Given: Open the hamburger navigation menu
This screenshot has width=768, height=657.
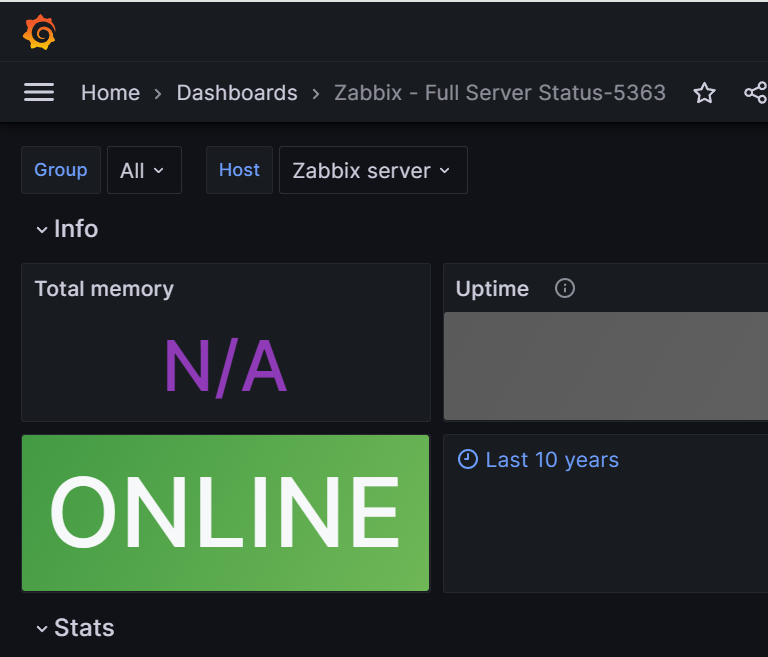Looking at the screenshot, I should point(39,92).
